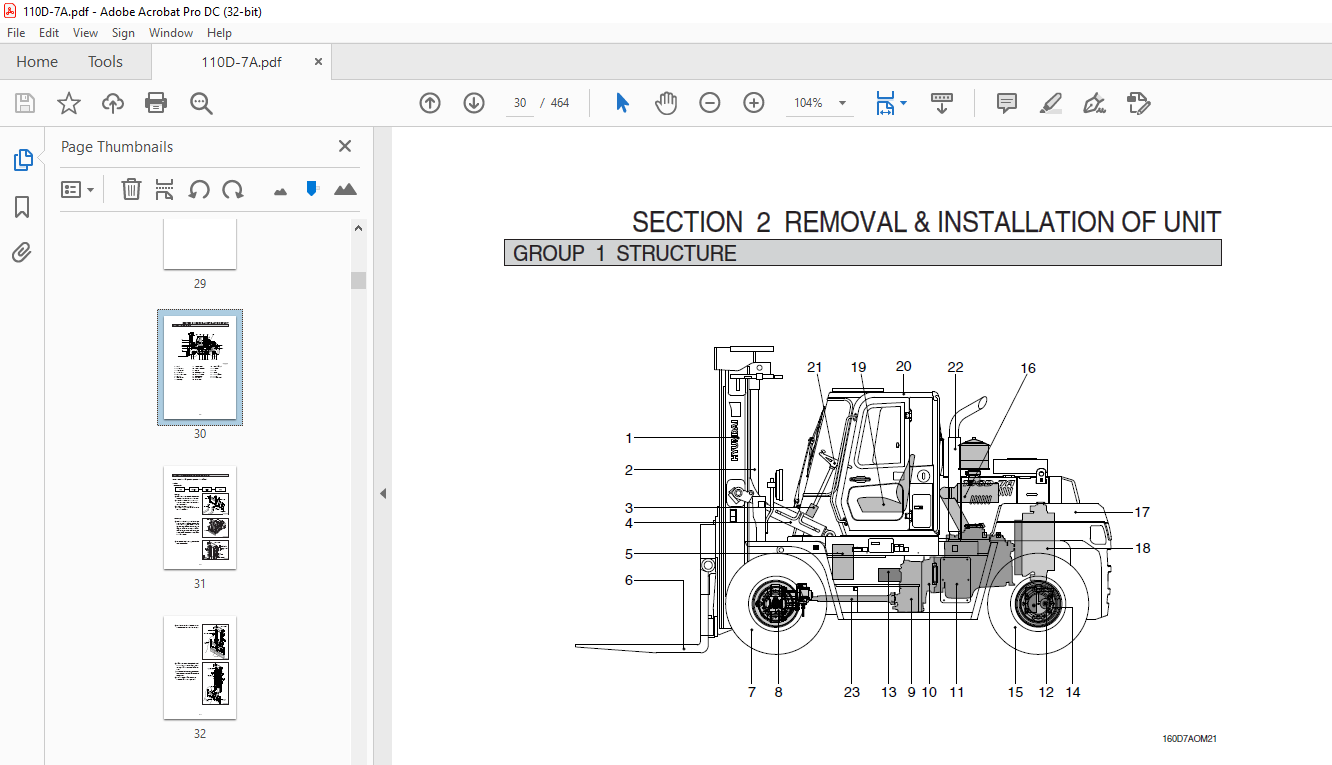Delete selected pages trash icon

131,189
